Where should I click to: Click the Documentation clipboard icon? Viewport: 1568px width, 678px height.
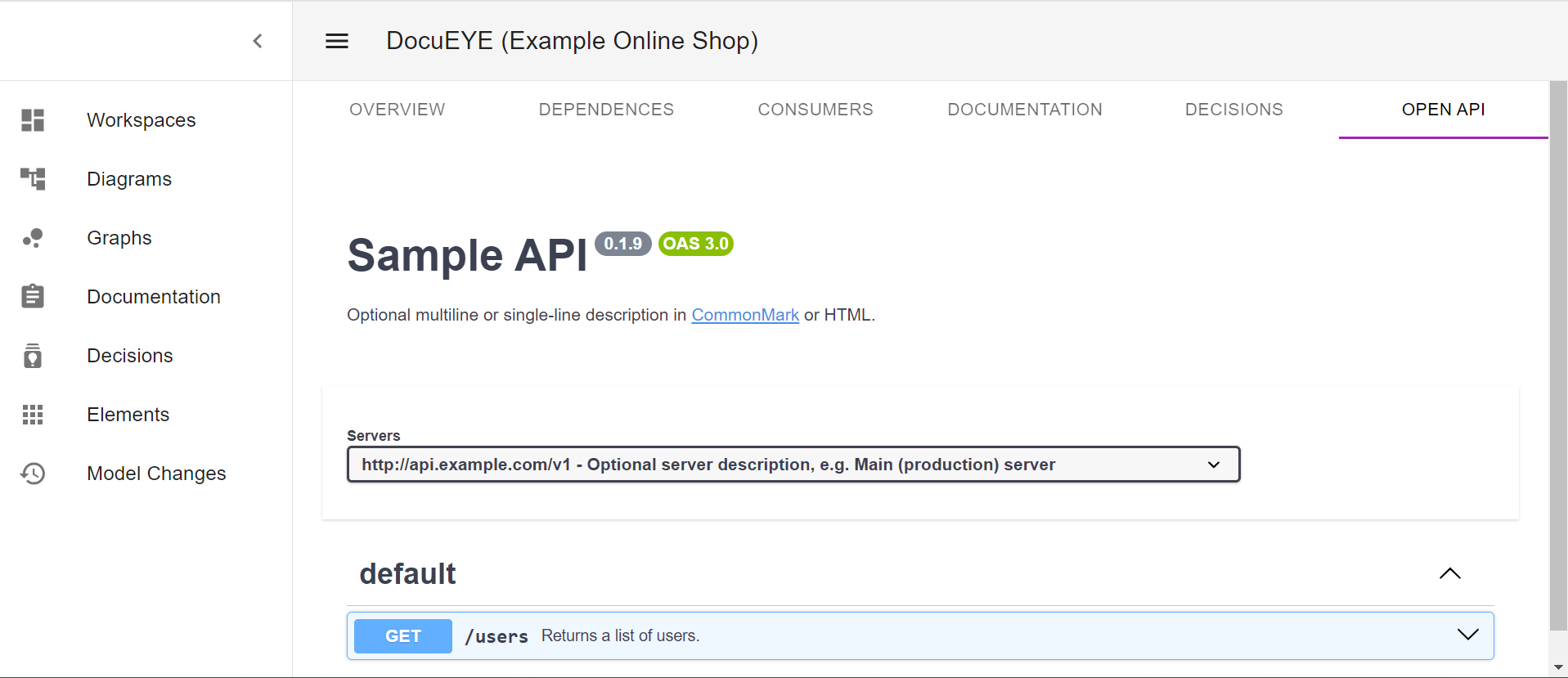pos(33,297)
